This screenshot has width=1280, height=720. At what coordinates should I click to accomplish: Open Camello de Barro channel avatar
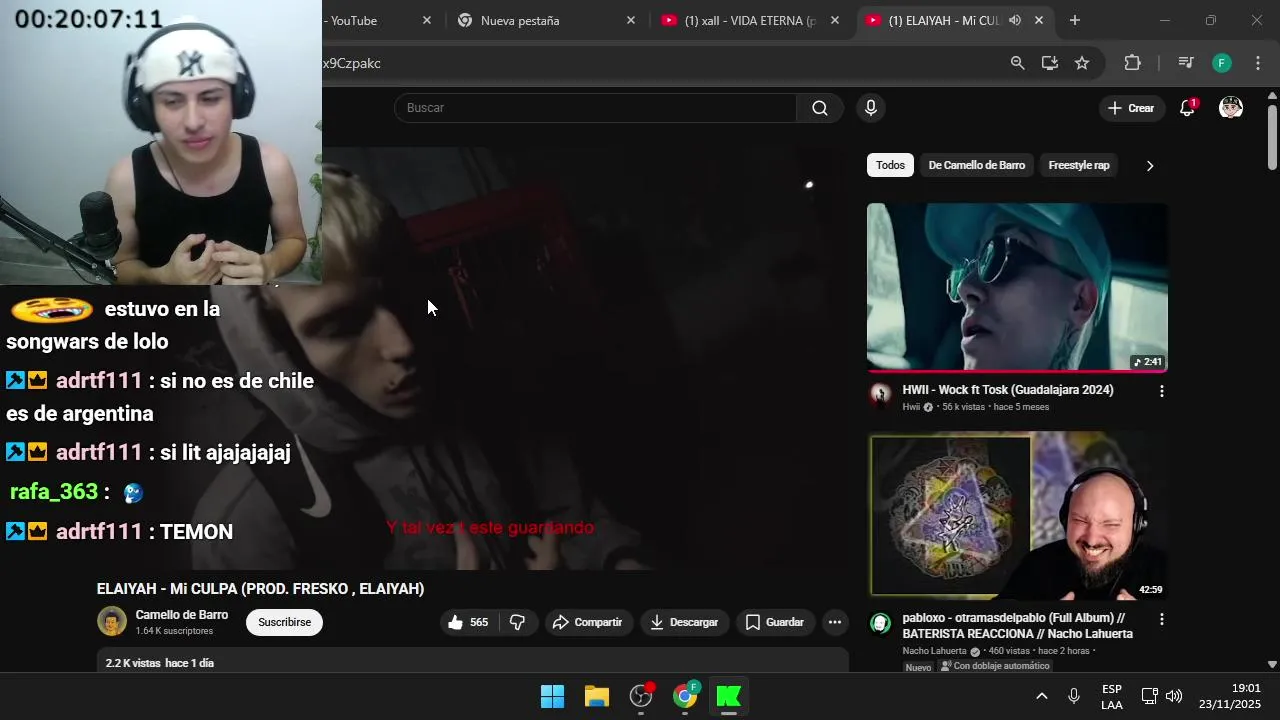point(112,621)
